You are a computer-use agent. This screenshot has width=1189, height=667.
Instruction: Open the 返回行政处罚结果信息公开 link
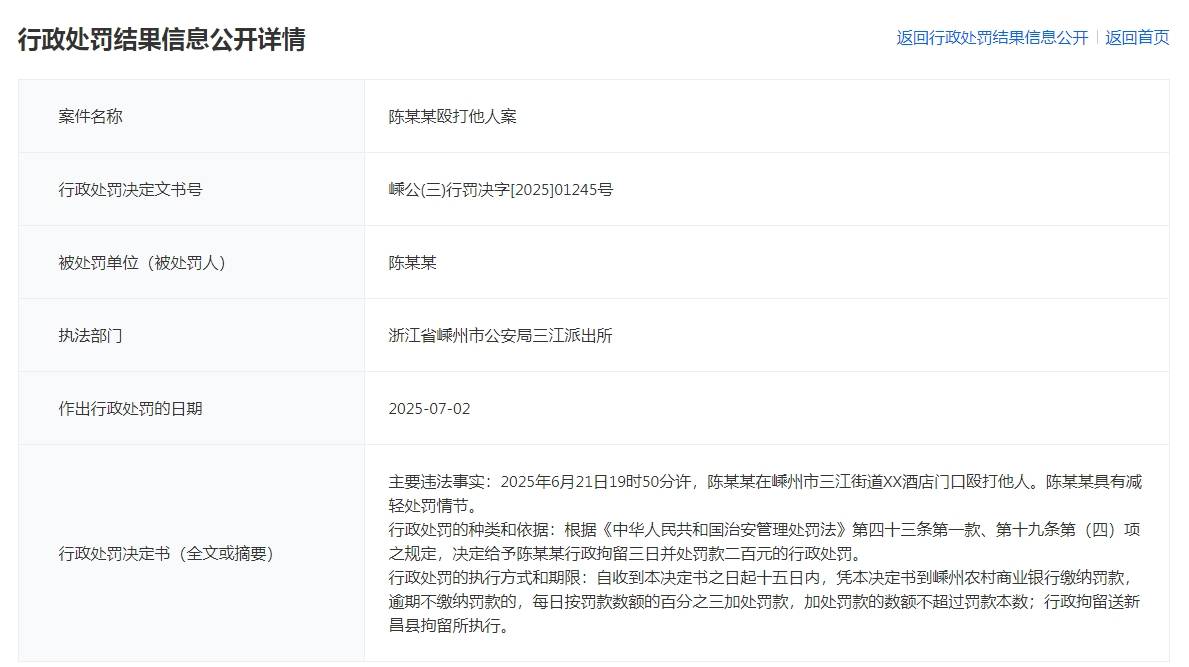[992, 38]
